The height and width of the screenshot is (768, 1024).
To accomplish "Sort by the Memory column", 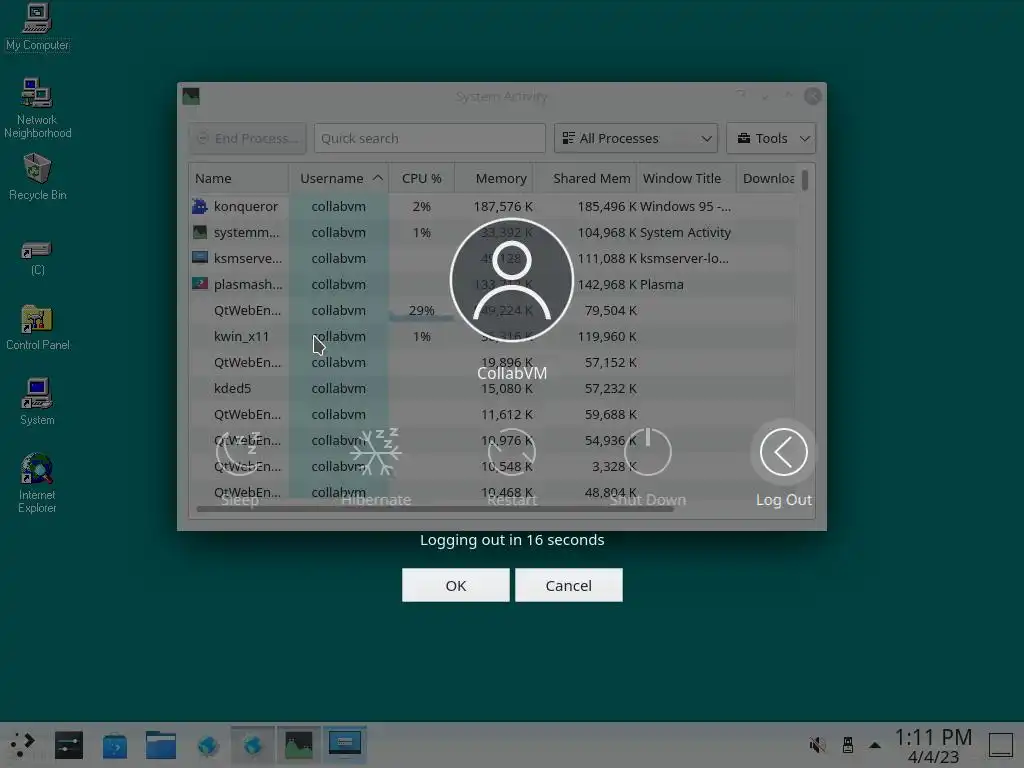I will 494,178.
